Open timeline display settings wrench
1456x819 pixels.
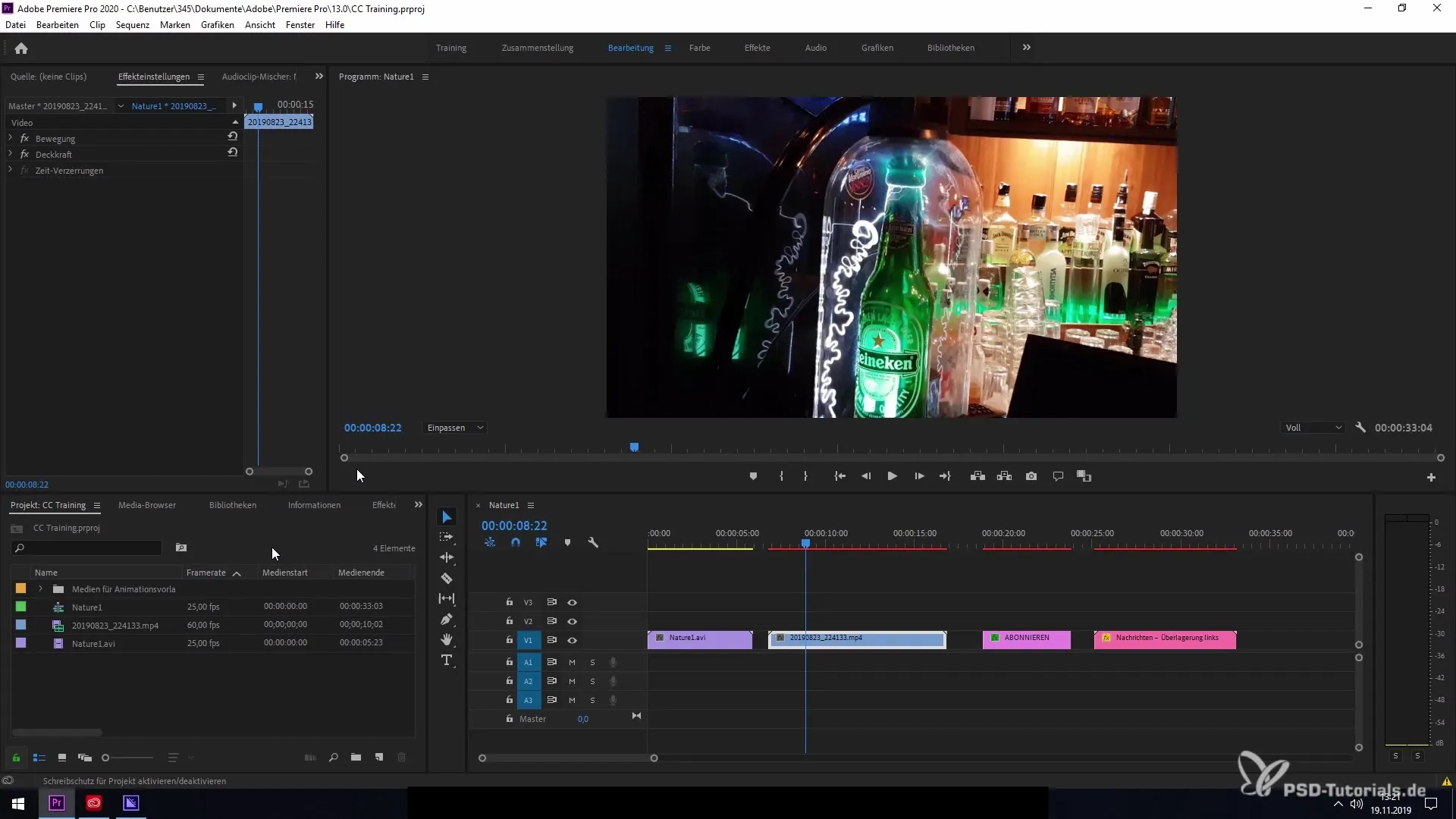(593, 543)
